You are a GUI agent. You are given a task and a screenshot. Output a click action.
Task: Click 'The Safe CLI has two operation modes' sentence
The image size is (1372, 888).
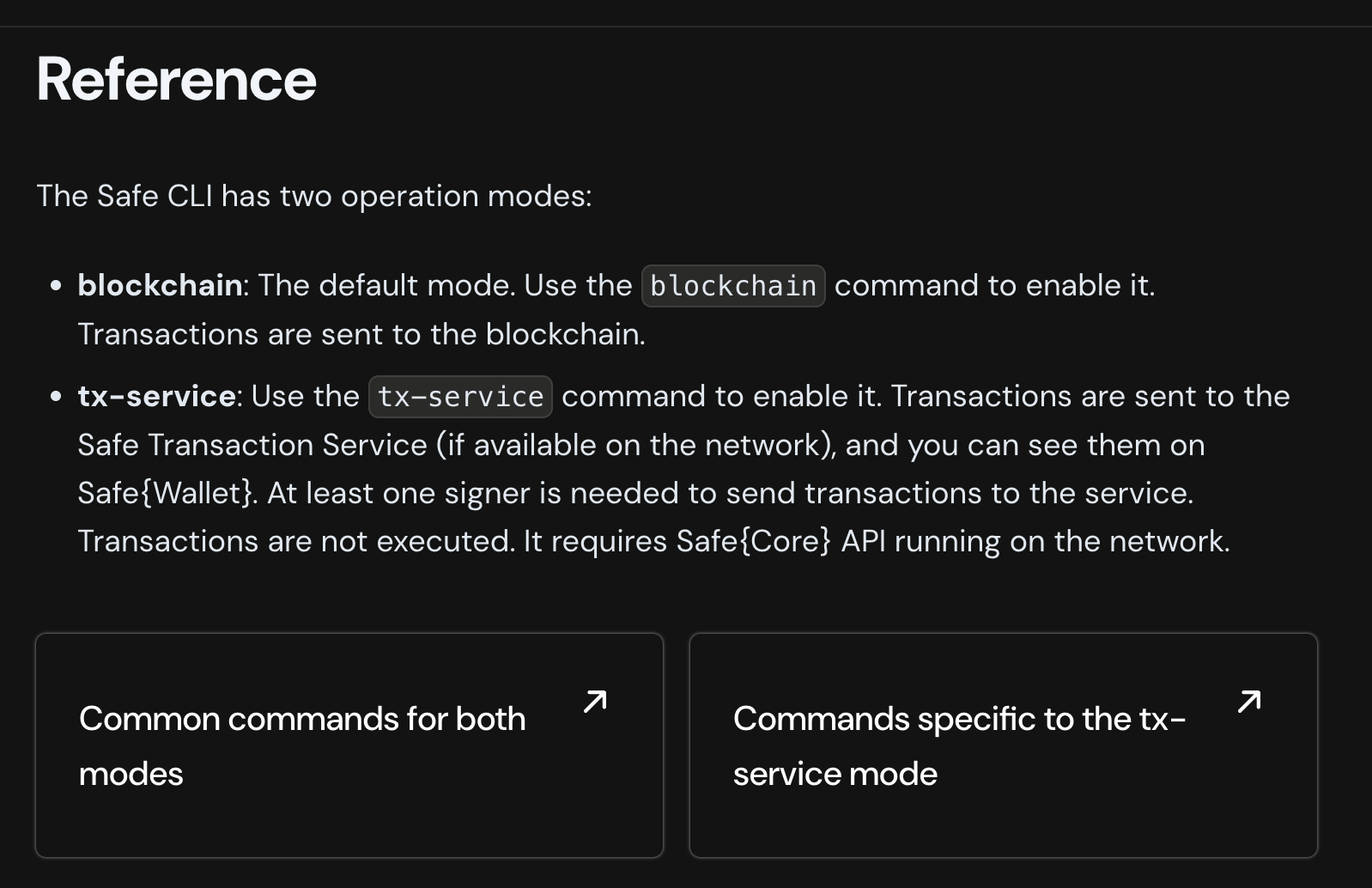click(314, 196)
